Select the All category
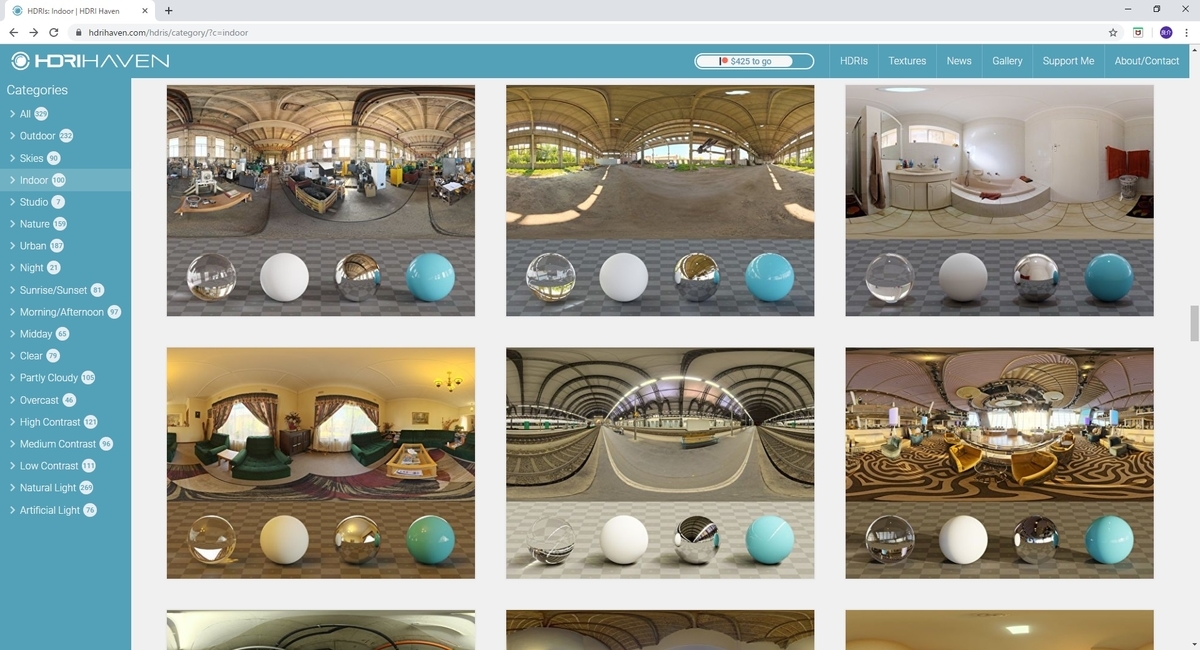The image size is (1200, 650). pyautogui.click(x=65, y=114)
